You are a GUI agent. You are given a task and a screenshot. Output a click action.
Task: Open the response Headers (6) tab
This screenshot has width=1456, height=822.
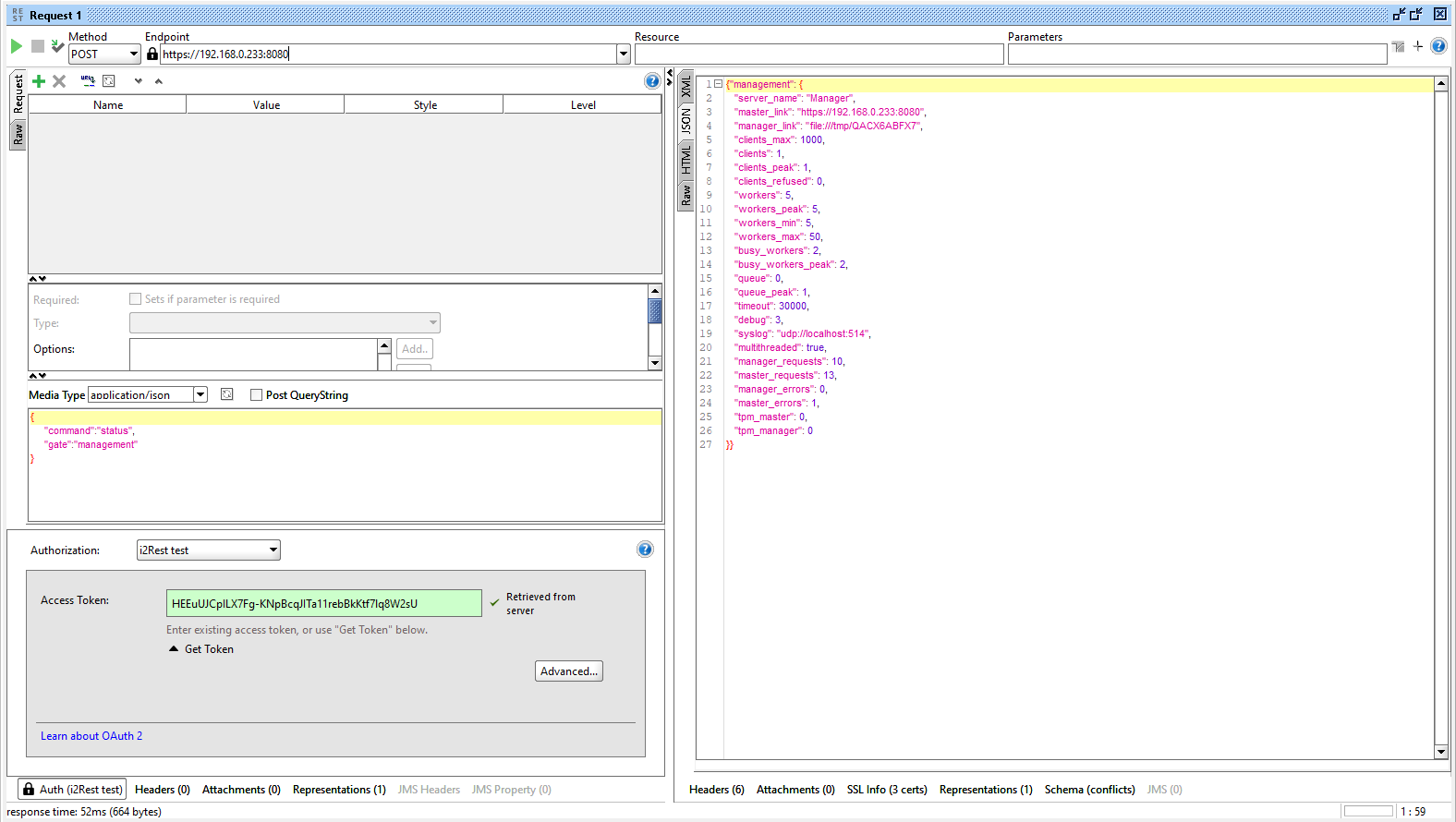(717, 790)
